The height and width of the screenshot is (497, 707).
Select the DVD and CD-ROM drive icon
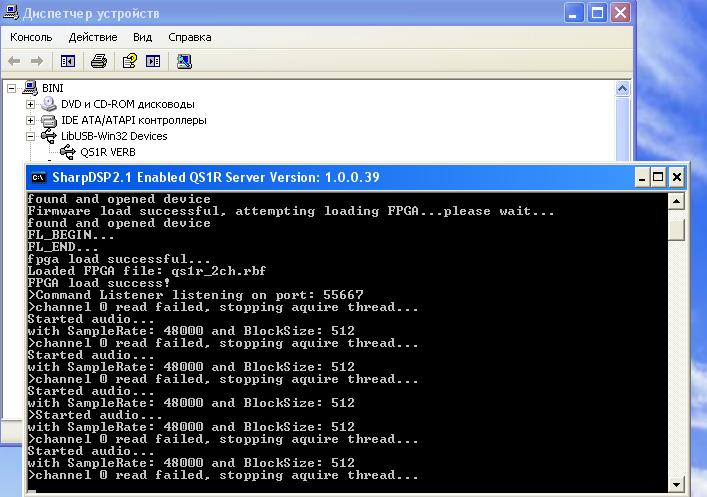coord(49,104)
